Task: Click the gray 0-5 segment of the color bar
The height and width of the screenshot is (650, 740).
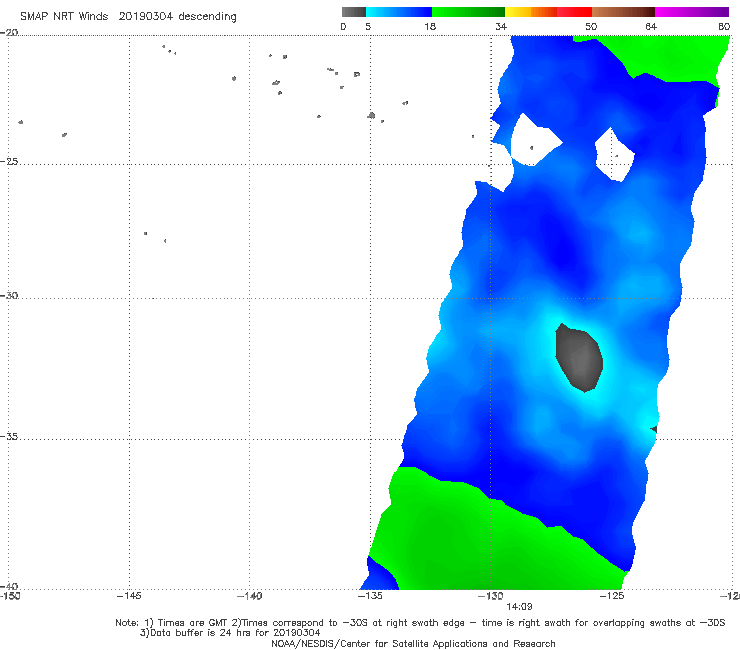Action: click(353, 12)
